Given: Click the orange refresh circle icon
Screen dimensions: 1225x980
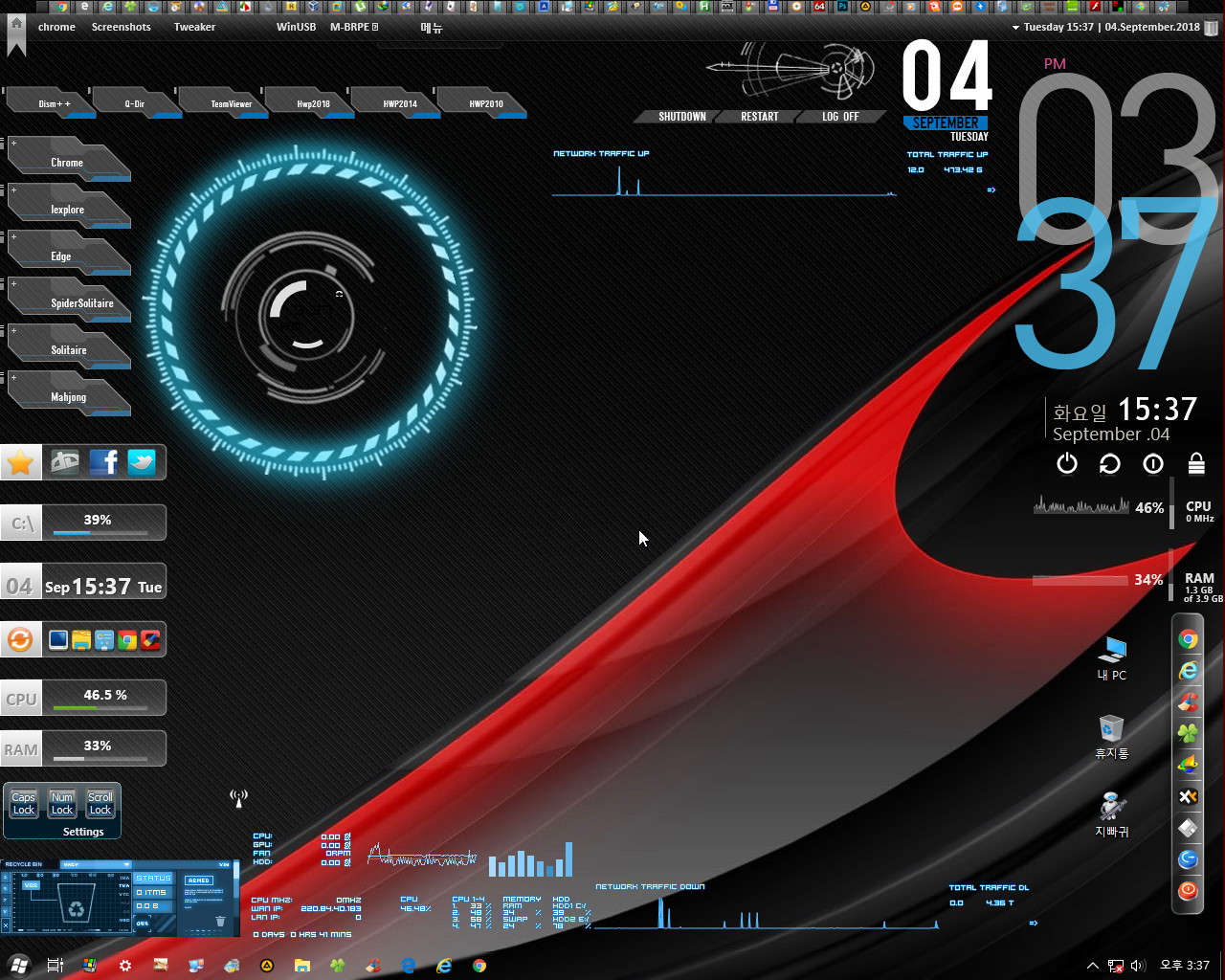Looking at the screenshot, I should coord(21,639).
